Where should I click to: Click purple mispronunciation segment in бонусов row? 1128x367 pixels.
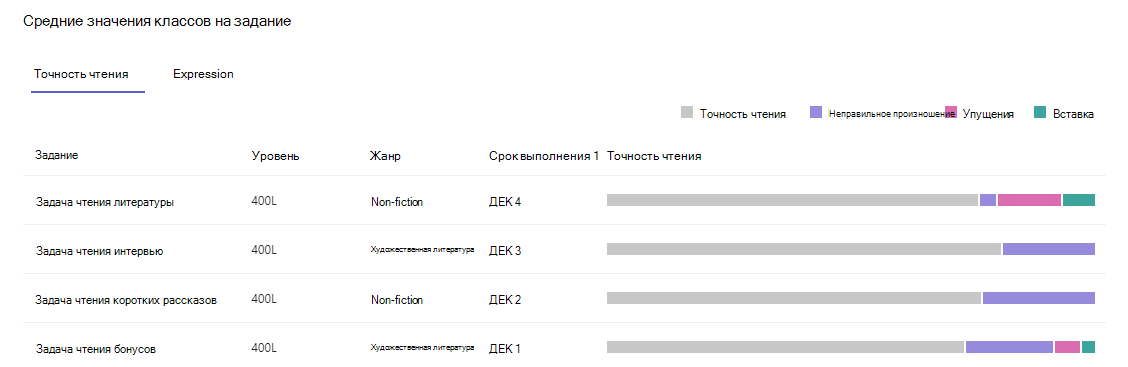[1009, 347]
